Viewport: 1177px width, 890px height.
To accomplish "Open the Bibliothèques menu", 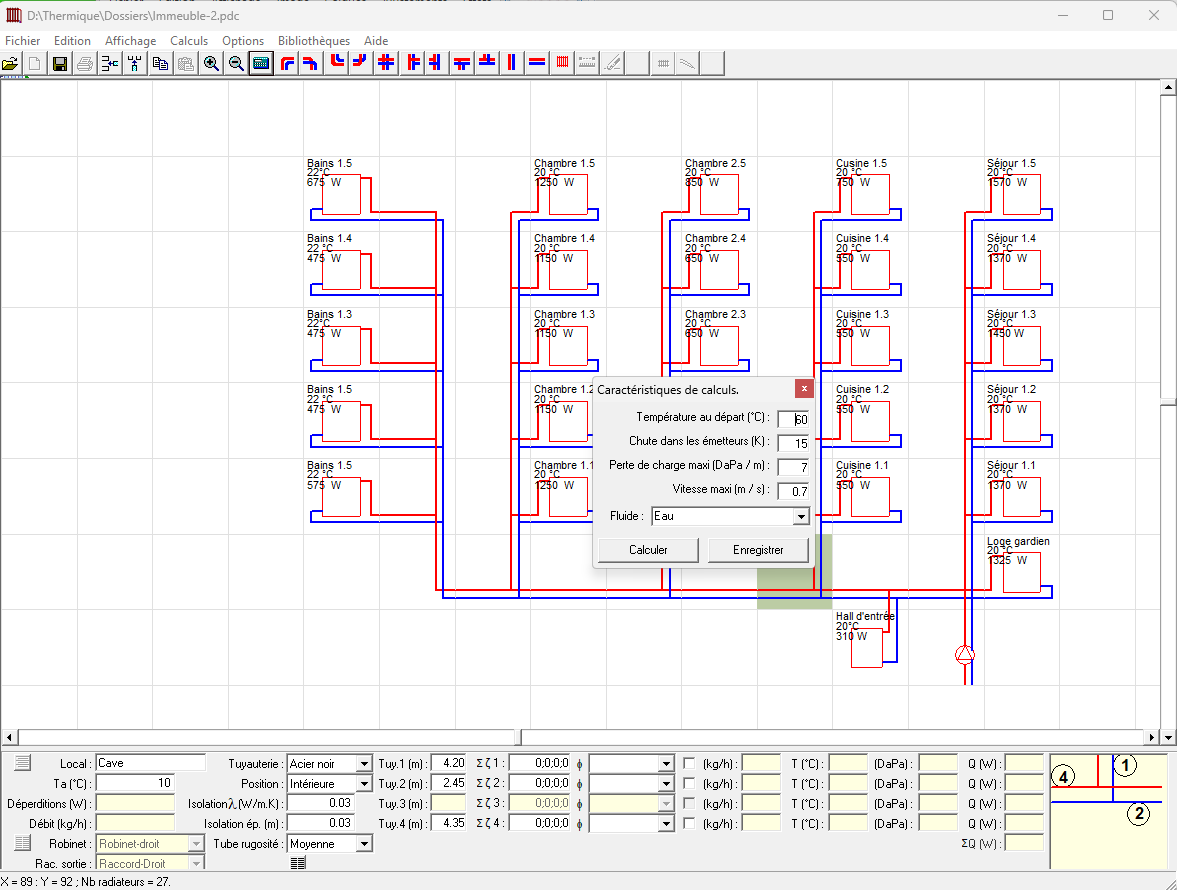I will pyautogui.click(x=313, y=41).
